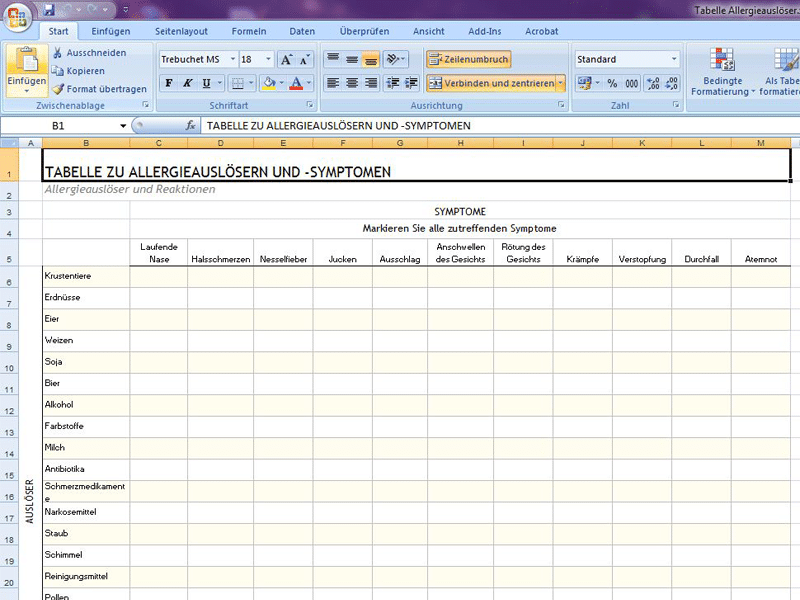Toggle italic formatting (K)

pyautogui.click(x=187, y=84)
